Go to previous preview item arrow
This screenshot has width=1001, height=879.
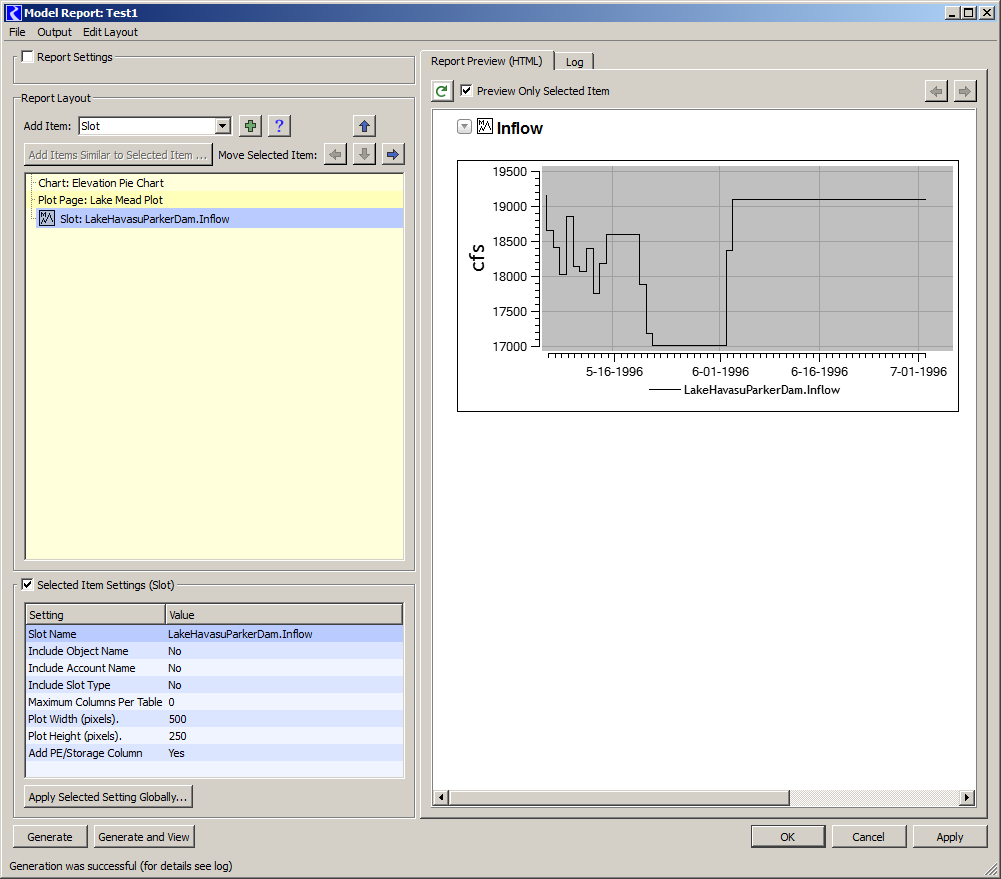(x=936, y=91)
